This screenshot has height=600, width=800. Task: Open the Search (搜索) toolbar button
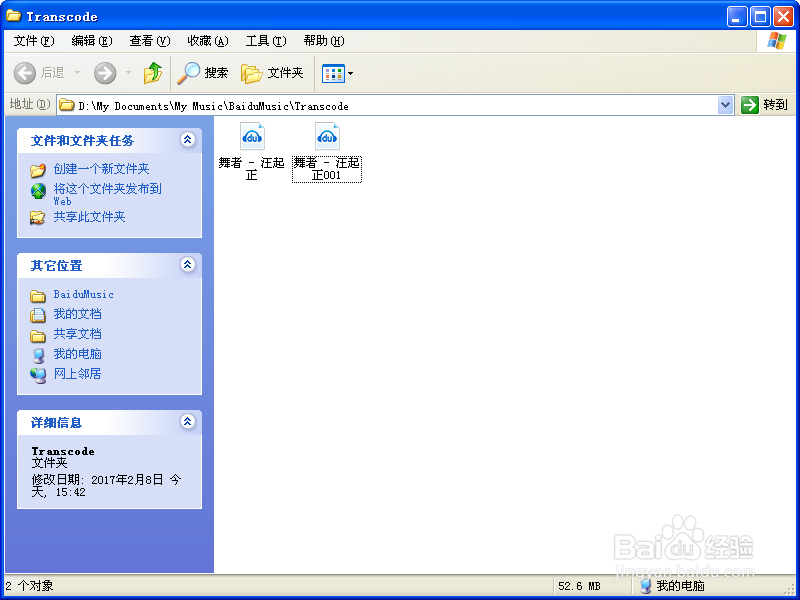coord(203,73)
